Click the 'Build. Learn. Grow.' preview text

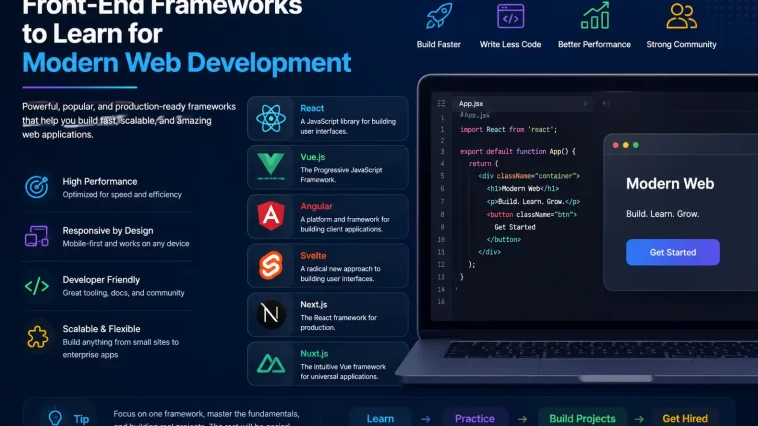point(662,214)
